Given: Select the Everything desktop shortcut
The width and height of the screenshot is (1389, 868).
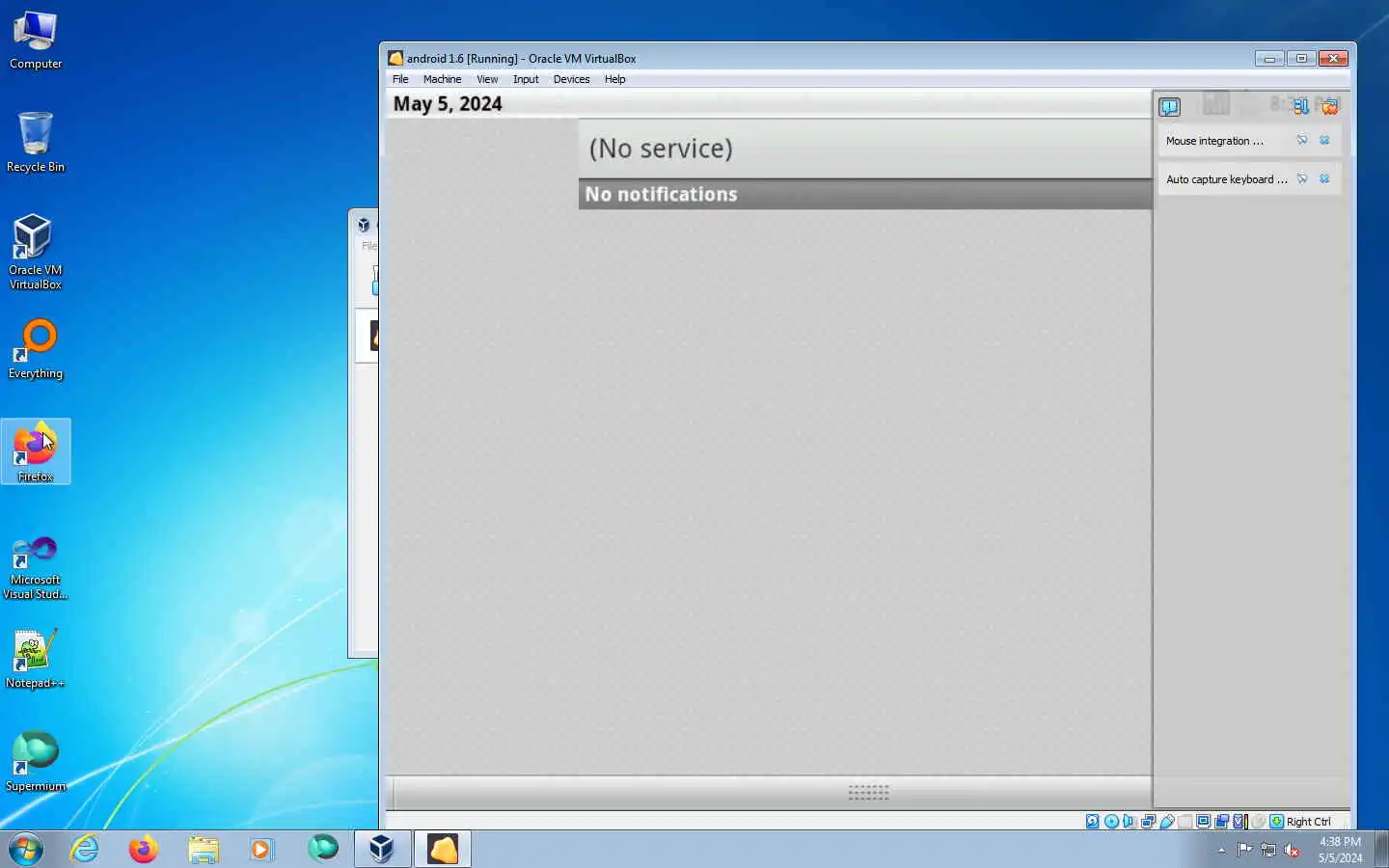Looking at the screenshot, I should pos(36,349).
